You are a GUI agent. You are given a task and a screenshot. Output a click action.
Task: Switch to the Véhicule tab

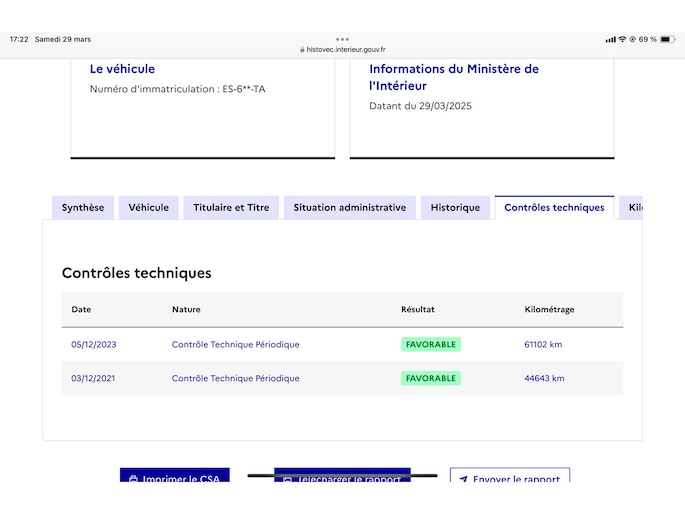pos(149,208)
